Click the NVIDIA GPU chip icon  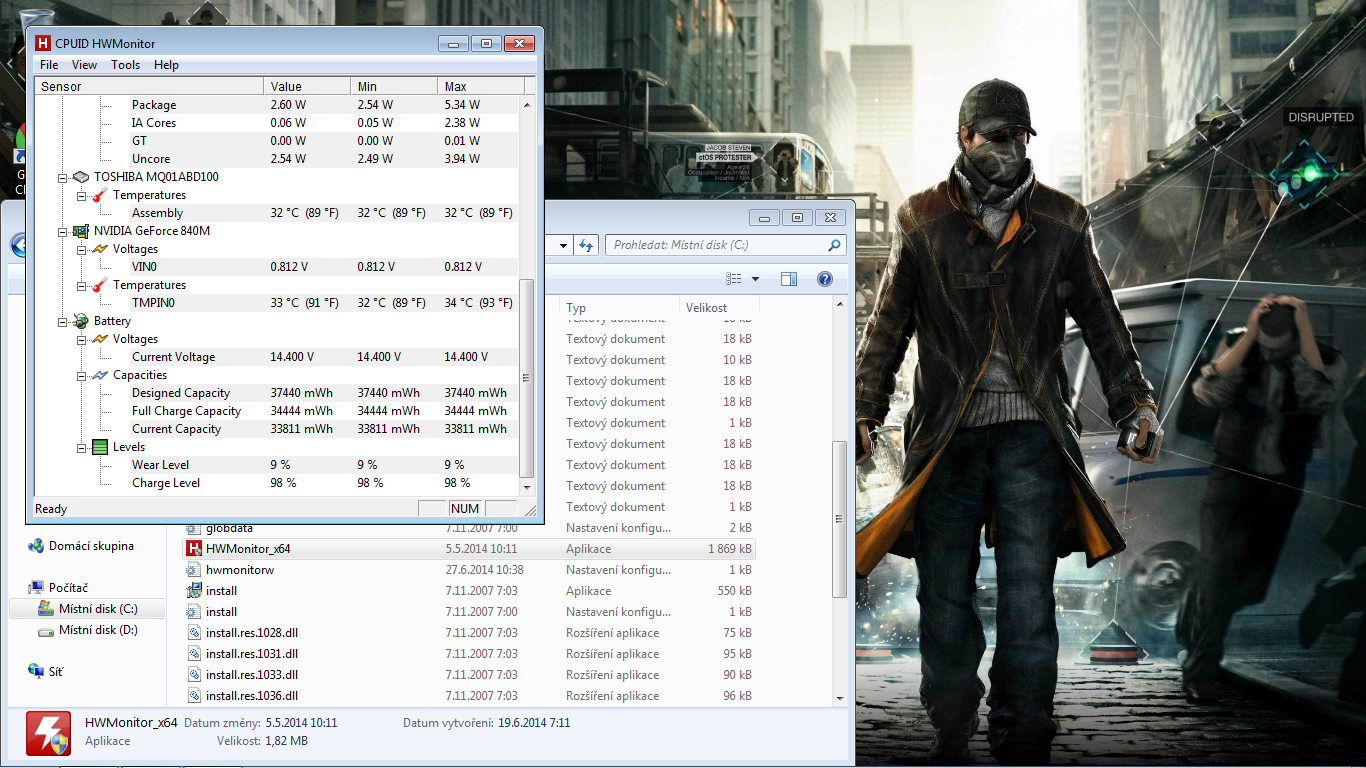point(80,231)
